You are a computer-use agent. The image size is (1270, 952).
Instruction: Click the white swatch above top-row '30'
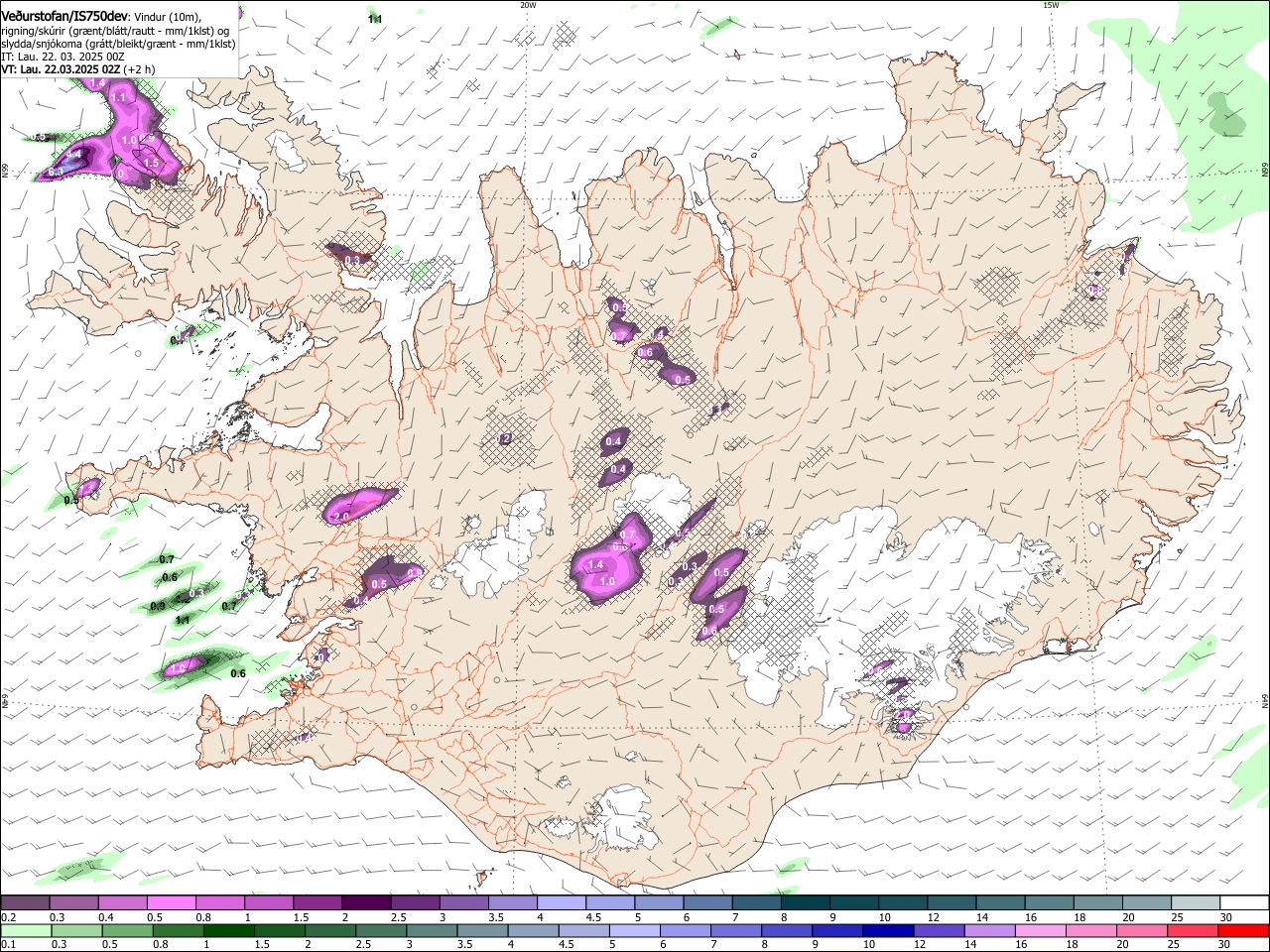(1244, 903)
